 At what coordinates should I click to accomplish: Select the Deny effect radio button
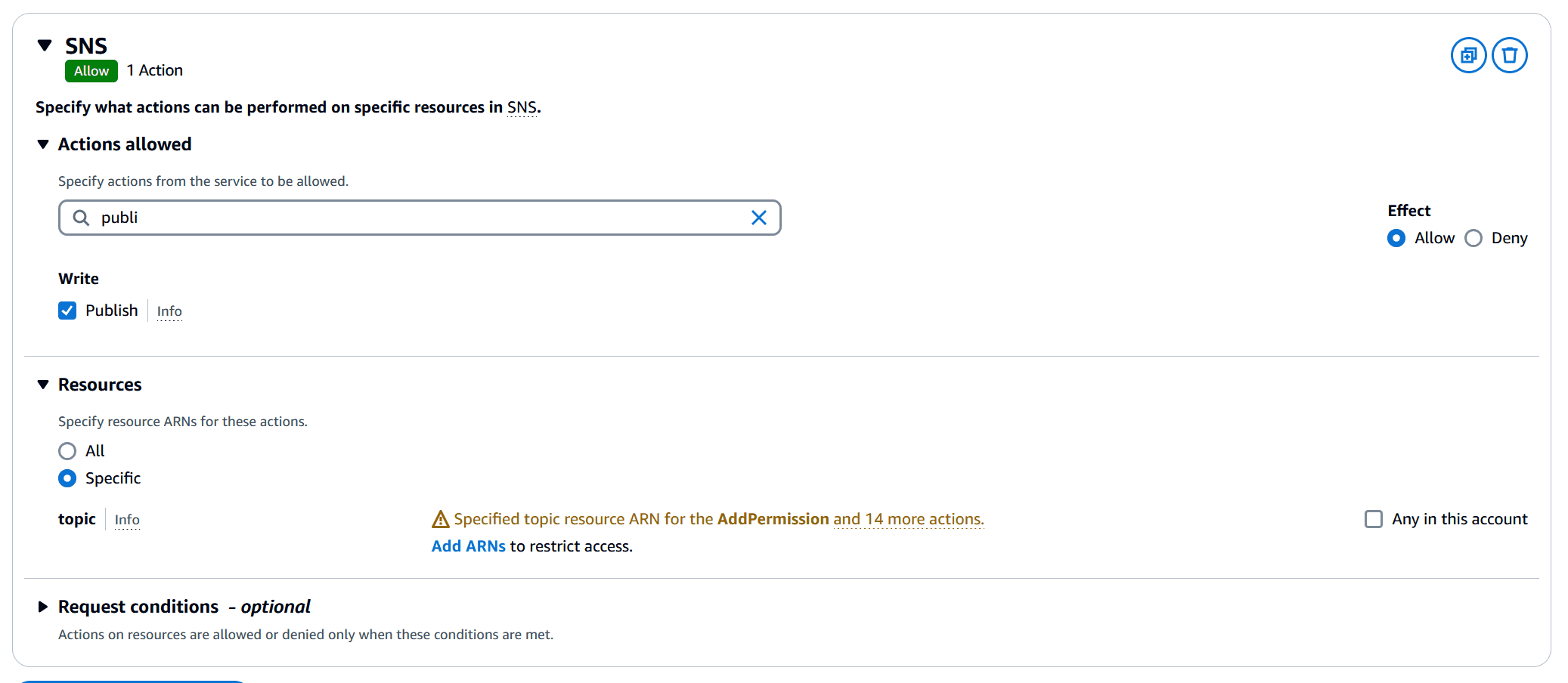(1473, 239)
